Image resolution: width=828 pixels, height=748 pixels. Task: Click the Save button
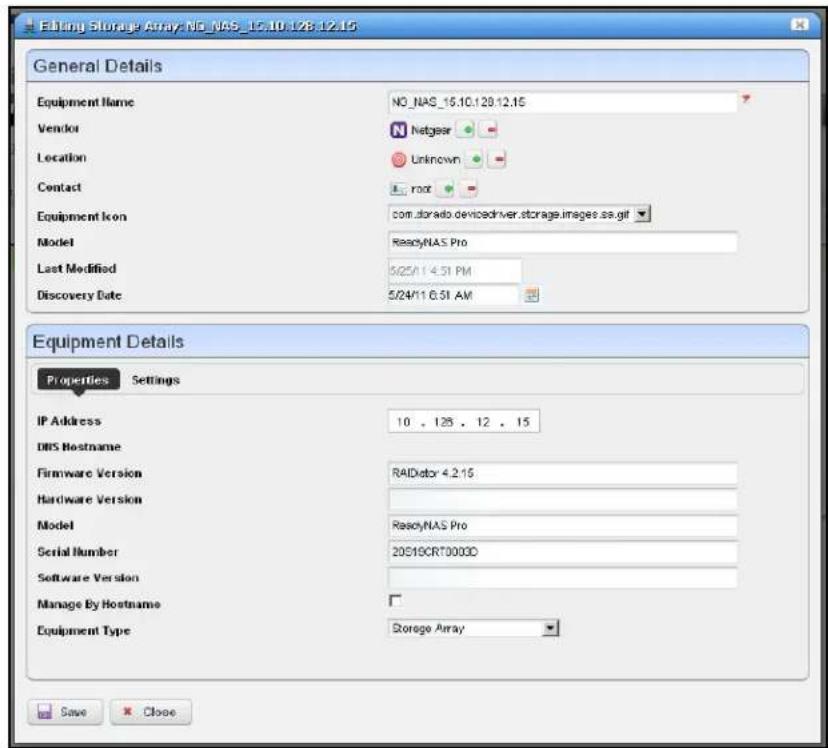(65, 712)
